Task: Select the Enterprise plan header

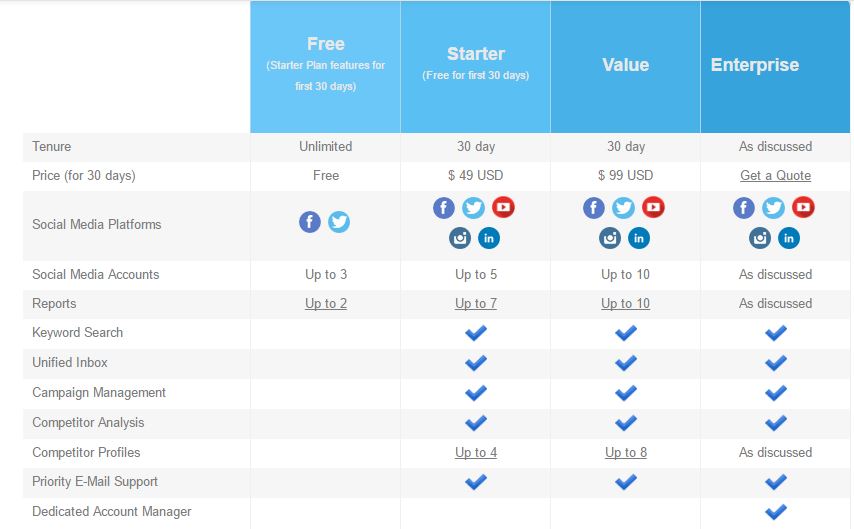Action: [x=775, y=66]
